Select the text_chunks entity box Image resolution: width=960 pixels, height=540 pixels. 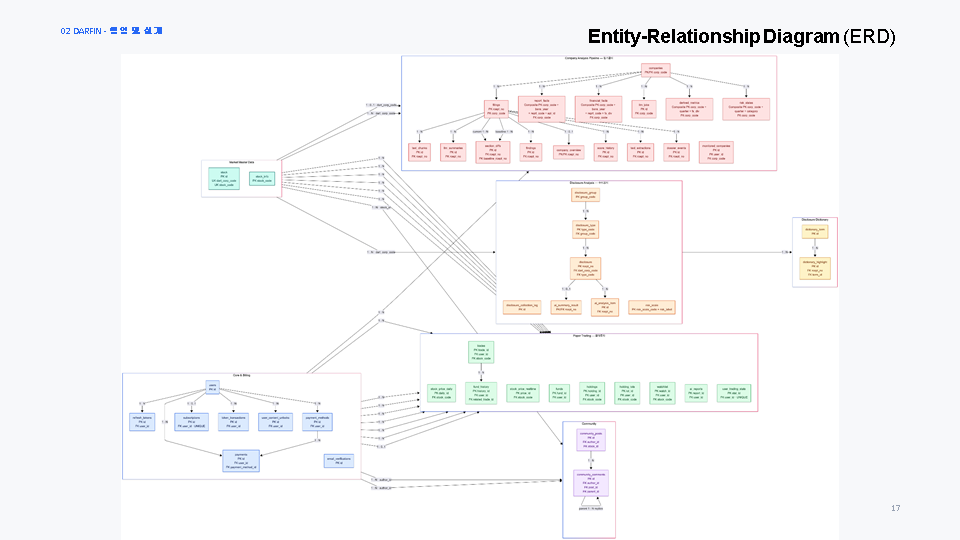pos(419,152)
